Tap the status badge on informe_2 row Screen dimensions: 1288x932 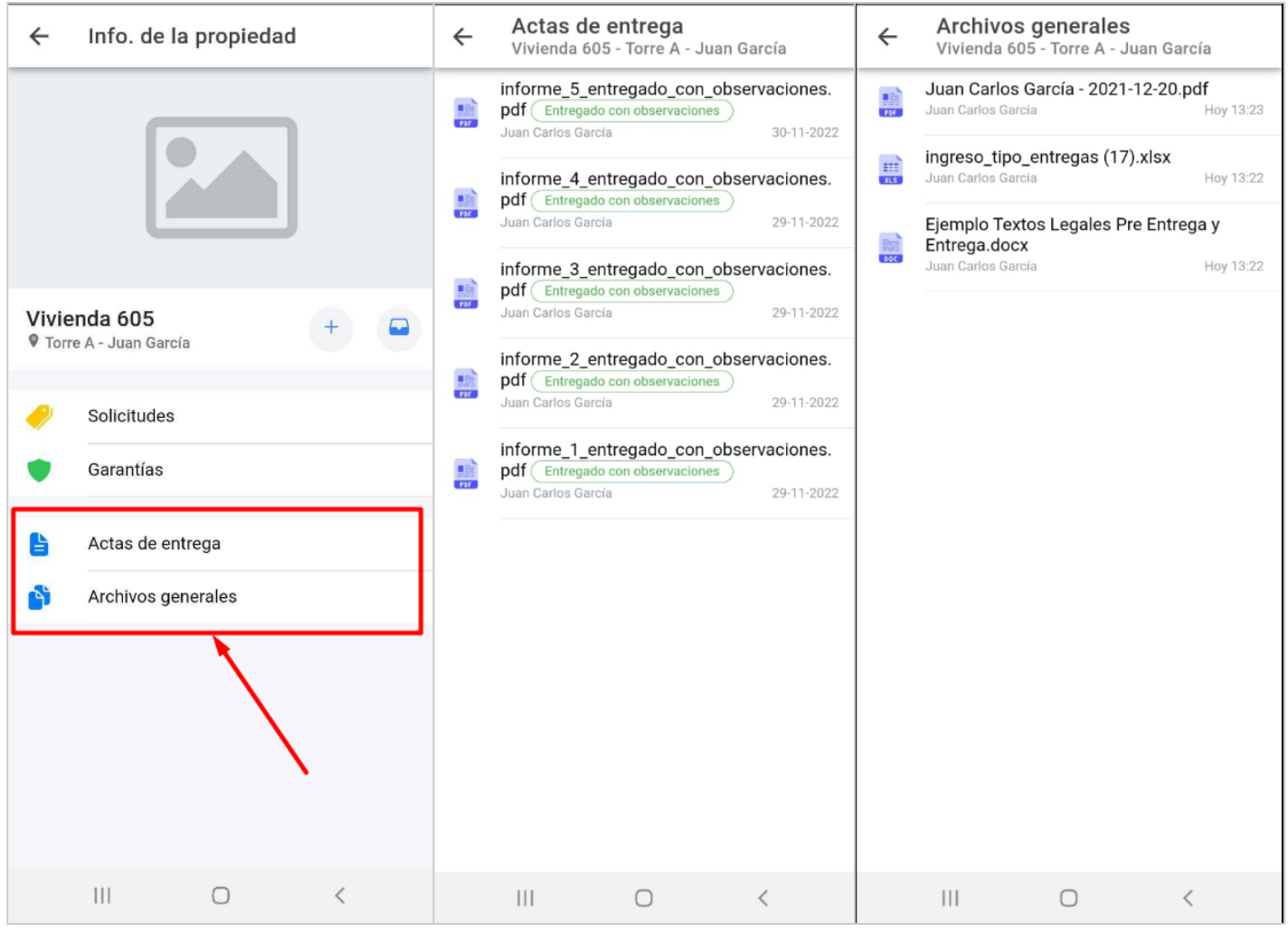point(632,382)
